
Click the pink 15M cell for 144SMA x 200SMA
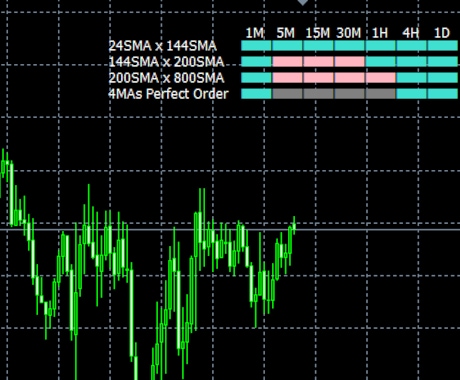(318, 62)
